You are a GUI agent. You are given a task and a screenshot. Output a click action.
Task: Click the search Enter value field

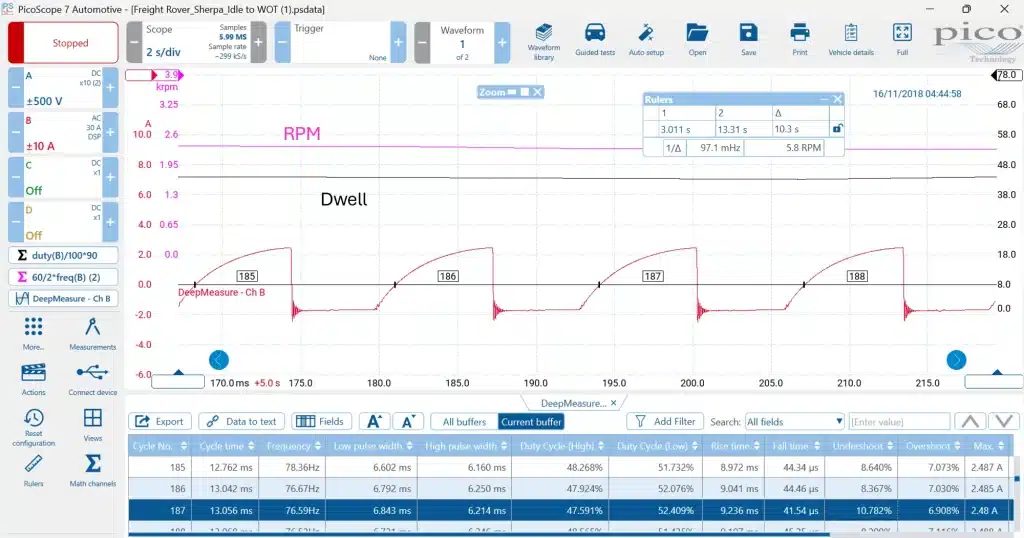[x=899, y=422]
